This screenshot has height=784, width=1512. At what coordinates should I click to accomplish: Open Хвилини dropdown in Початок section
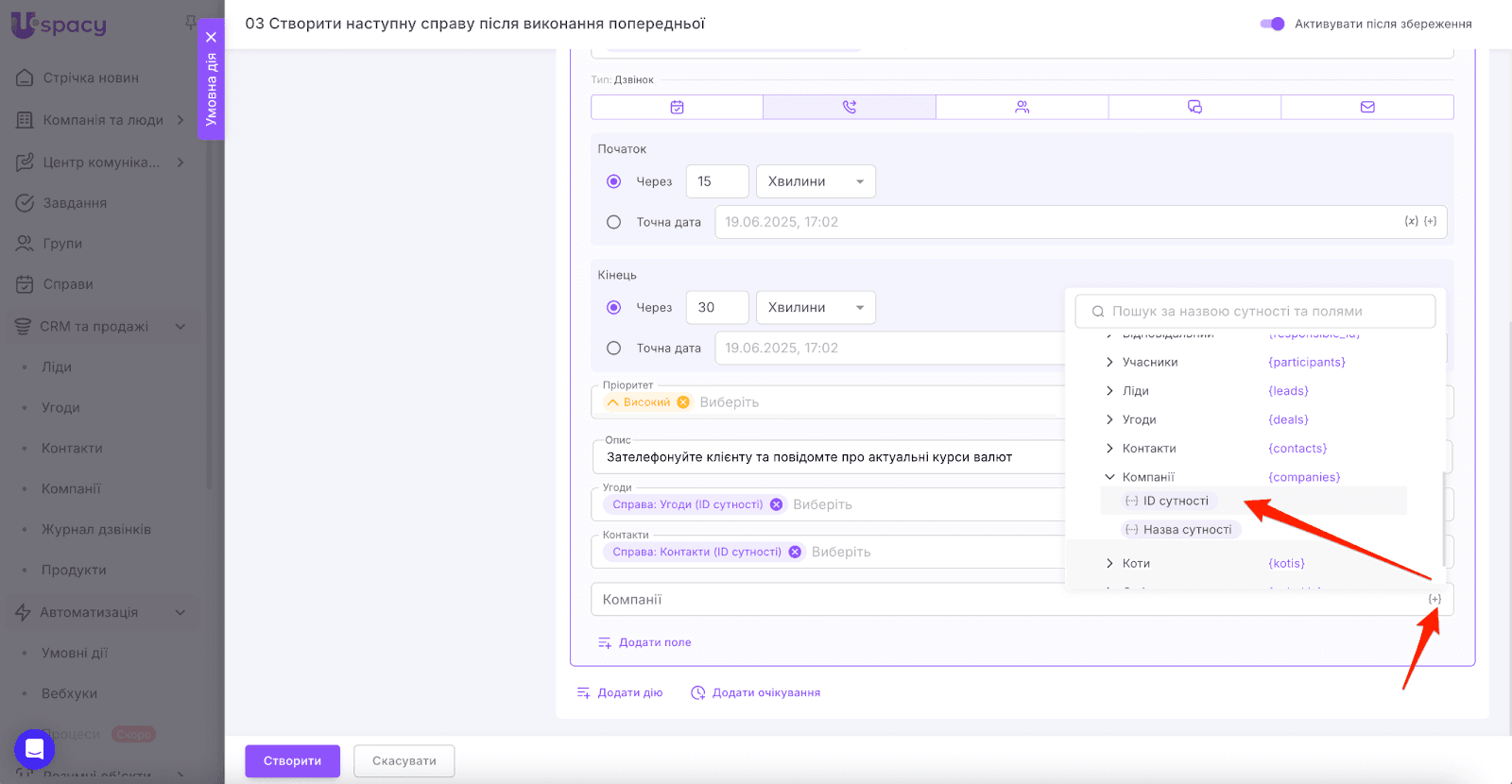(816, 181)
